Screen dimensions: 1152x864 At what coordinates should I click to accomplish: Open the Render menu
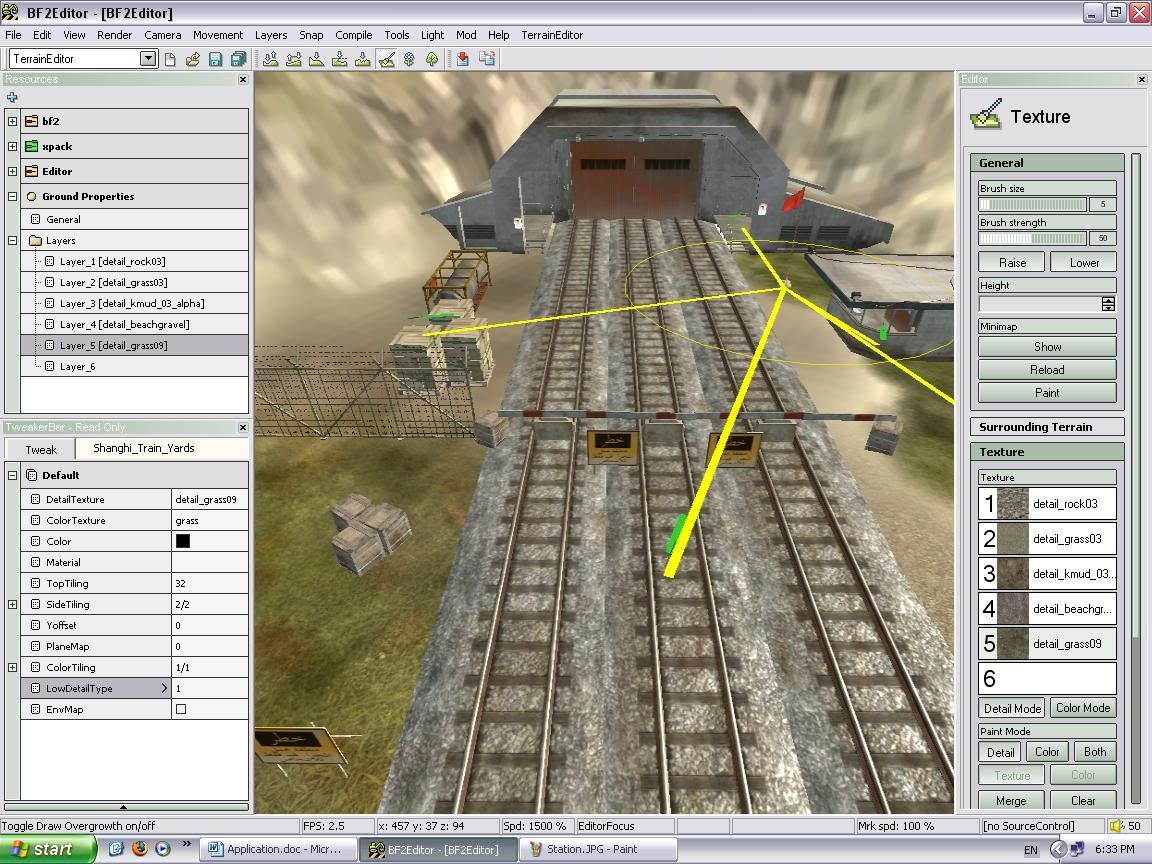[x=115, y=35]
